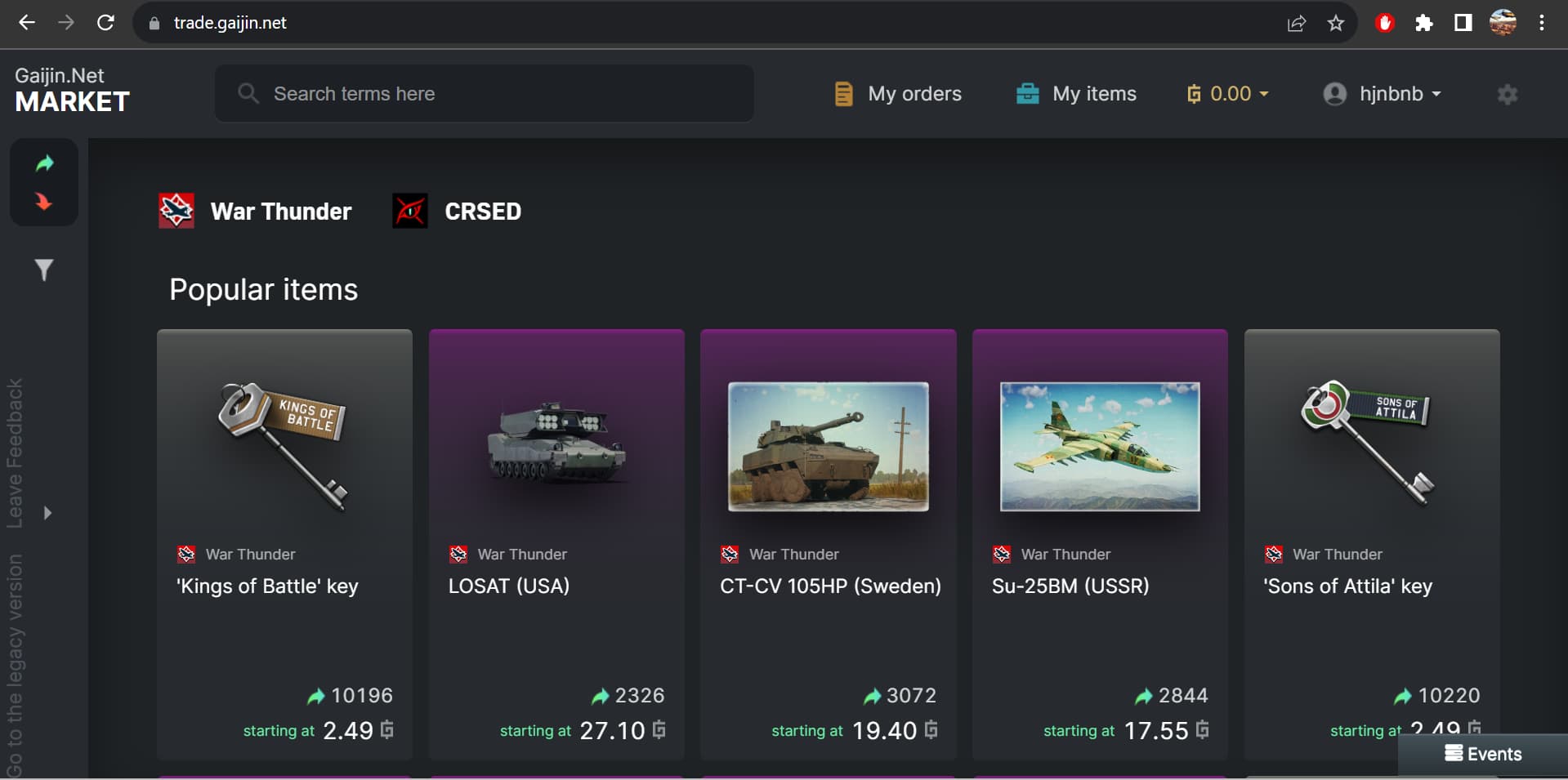Screen dimensions: 1568x780
Task: Open My items page
Action: click(1076, 94)
